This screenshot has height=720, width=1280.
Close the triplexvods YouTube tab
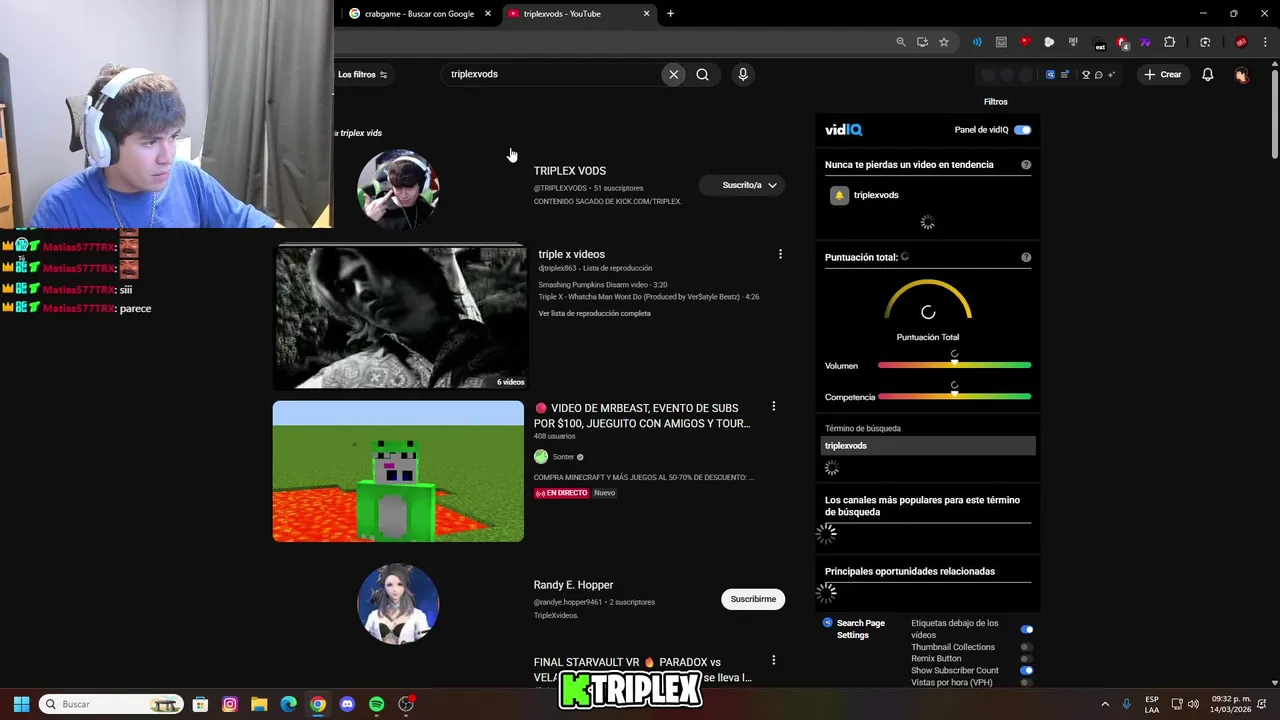tap(646, 14)
